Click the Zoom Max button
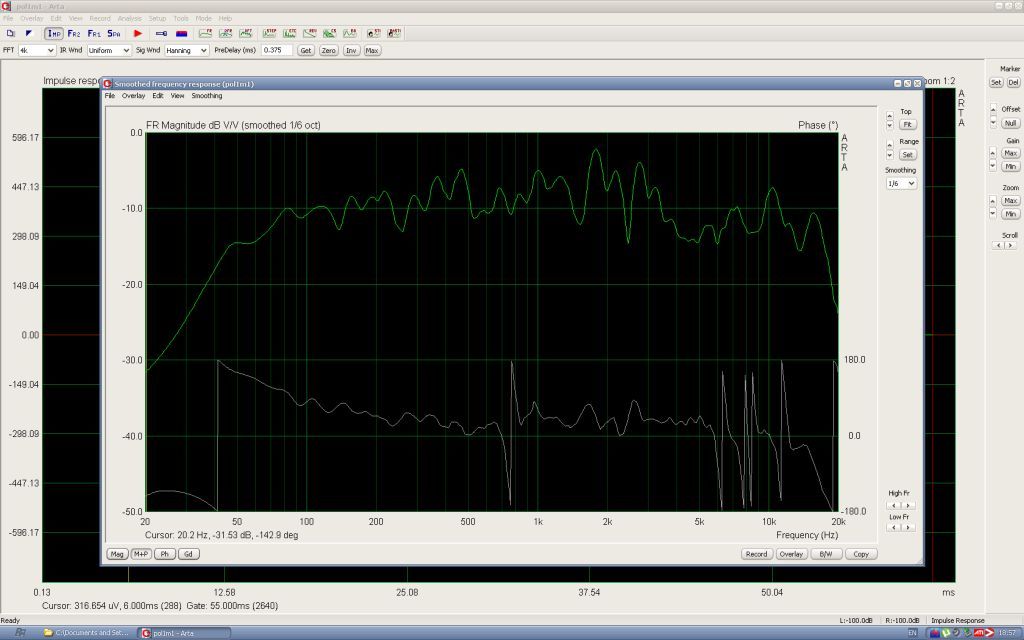The height and width of the screenshot is (640, 1024). (1010, 200)
